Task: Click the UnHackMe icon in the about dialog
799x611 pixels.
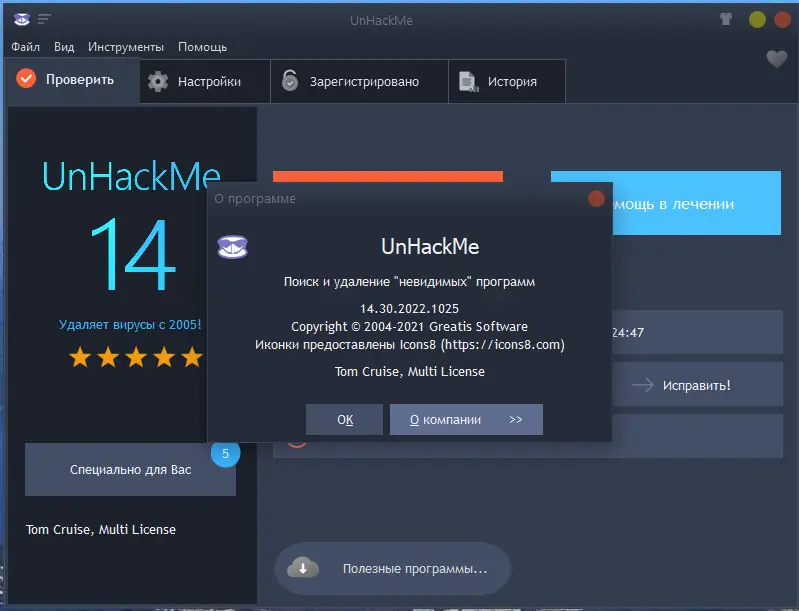Action: tap(232, 247)
